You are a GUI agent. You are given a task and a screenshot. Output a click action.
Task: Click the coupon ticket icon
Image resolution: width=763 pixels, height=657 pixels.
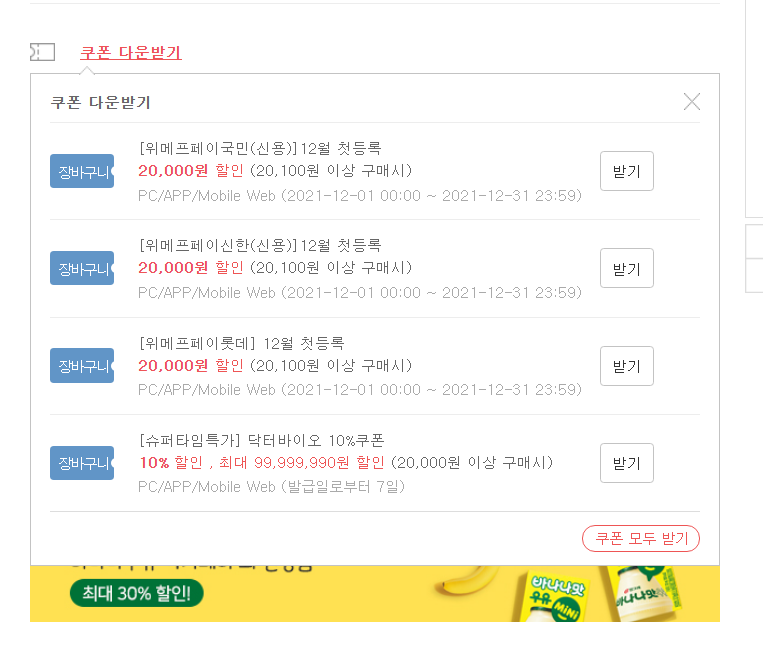pyautogui.click(x=42, y=52)
